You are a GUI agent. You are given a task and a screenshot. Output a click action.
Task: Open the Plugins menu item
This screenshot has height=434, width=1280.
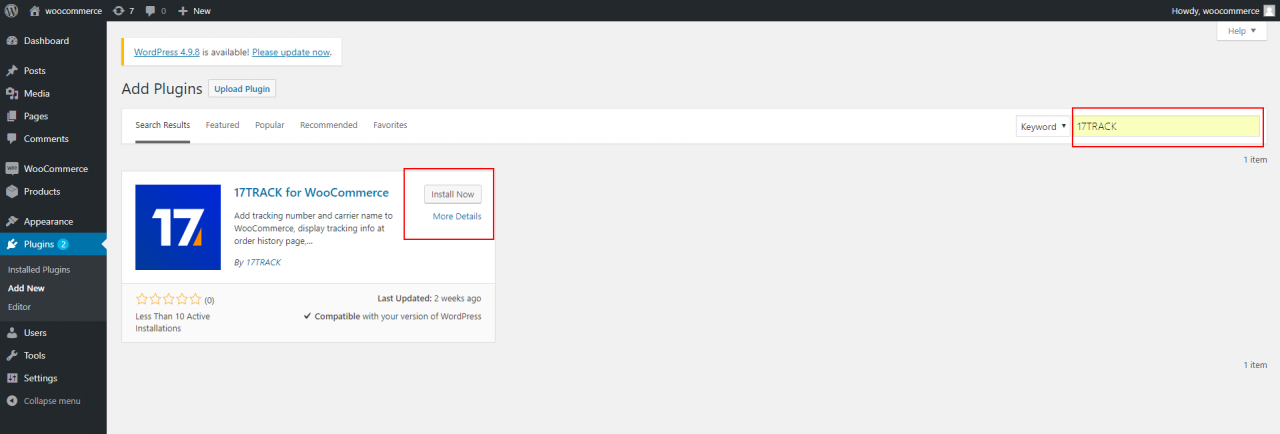click(x=53, y=244)
